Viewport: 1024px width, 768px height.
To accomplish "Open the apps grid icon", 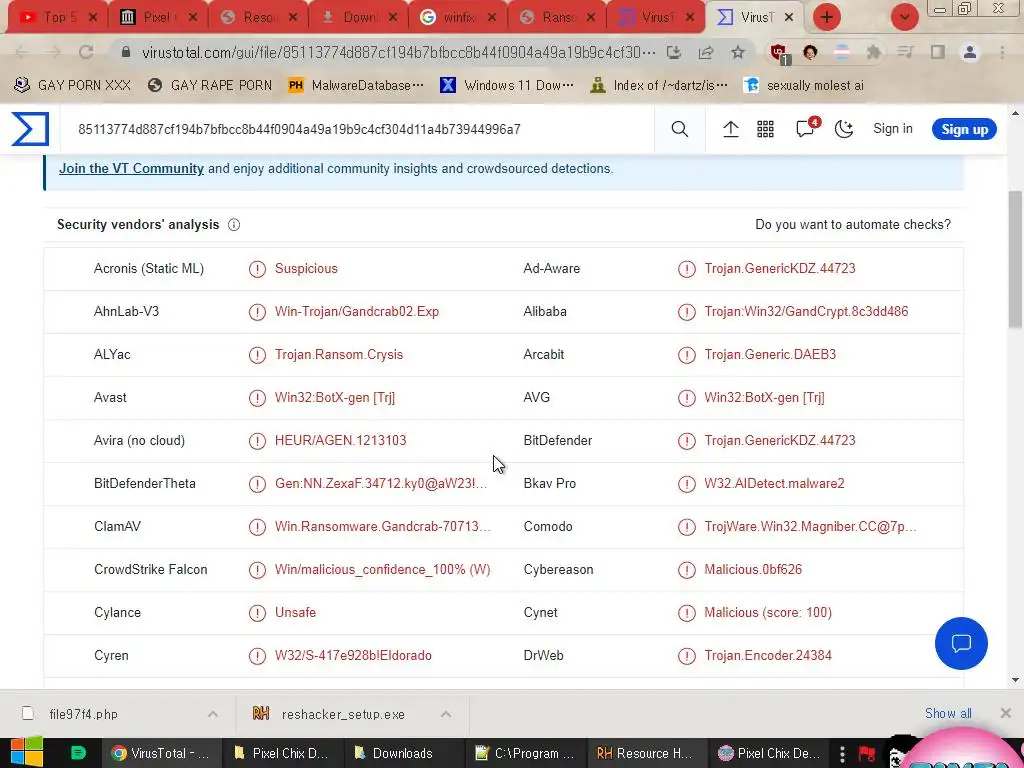I will (765, 129).
